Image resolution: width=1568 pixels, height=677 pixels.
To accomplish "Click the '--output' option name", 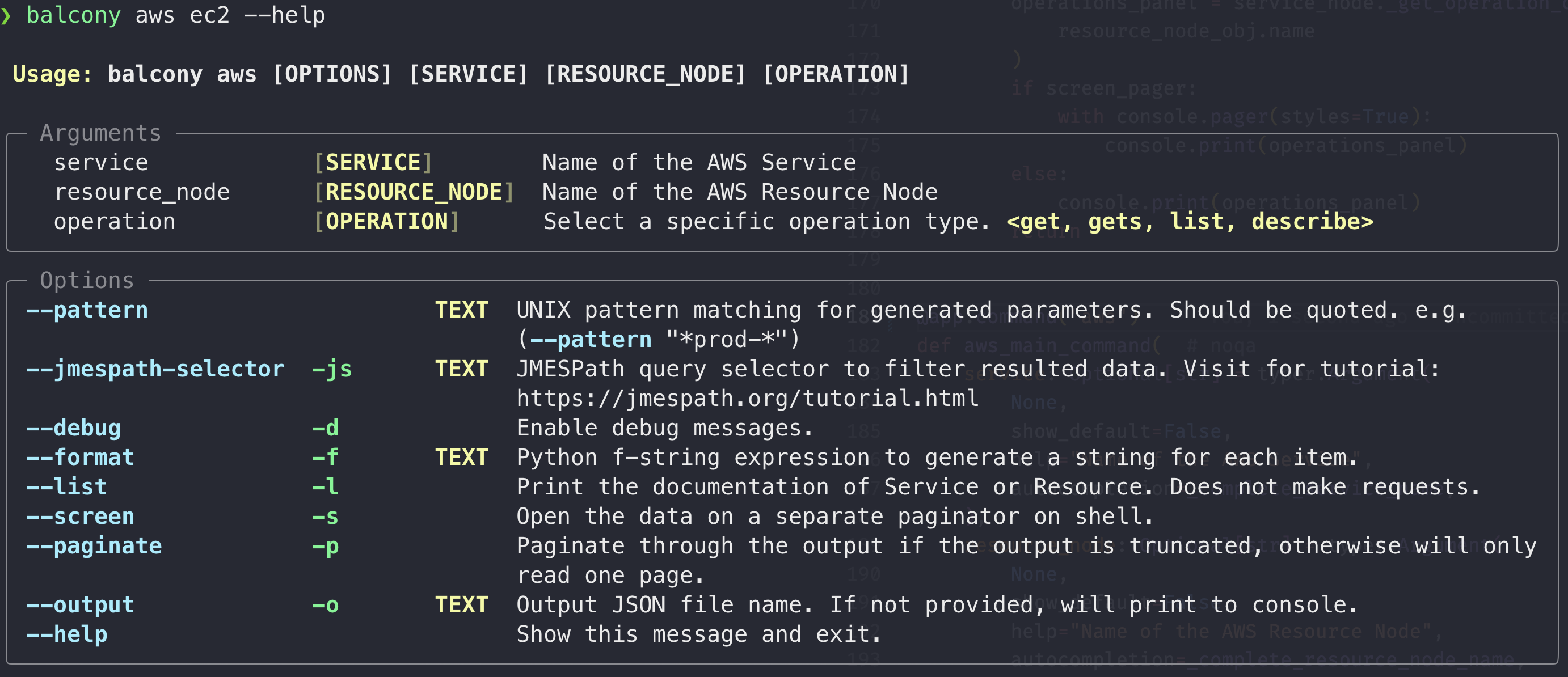I will (x=81, y=605).
